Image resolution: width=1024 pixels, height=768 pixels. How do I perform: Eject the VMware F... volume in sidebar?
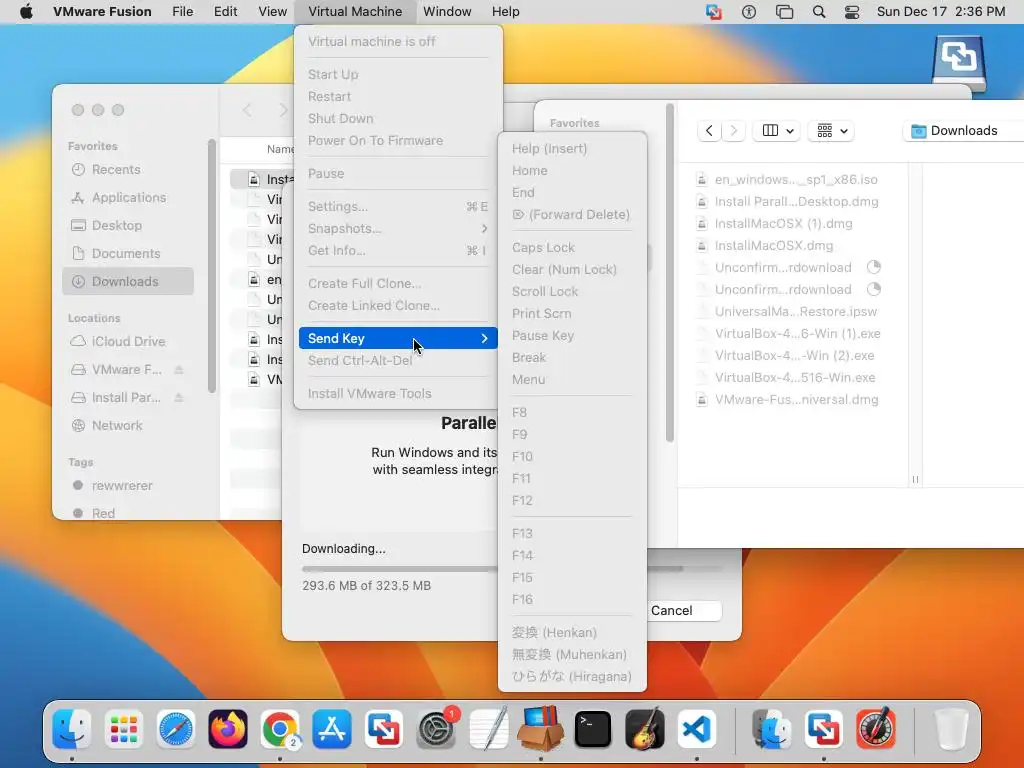click(x=178, y=370)
